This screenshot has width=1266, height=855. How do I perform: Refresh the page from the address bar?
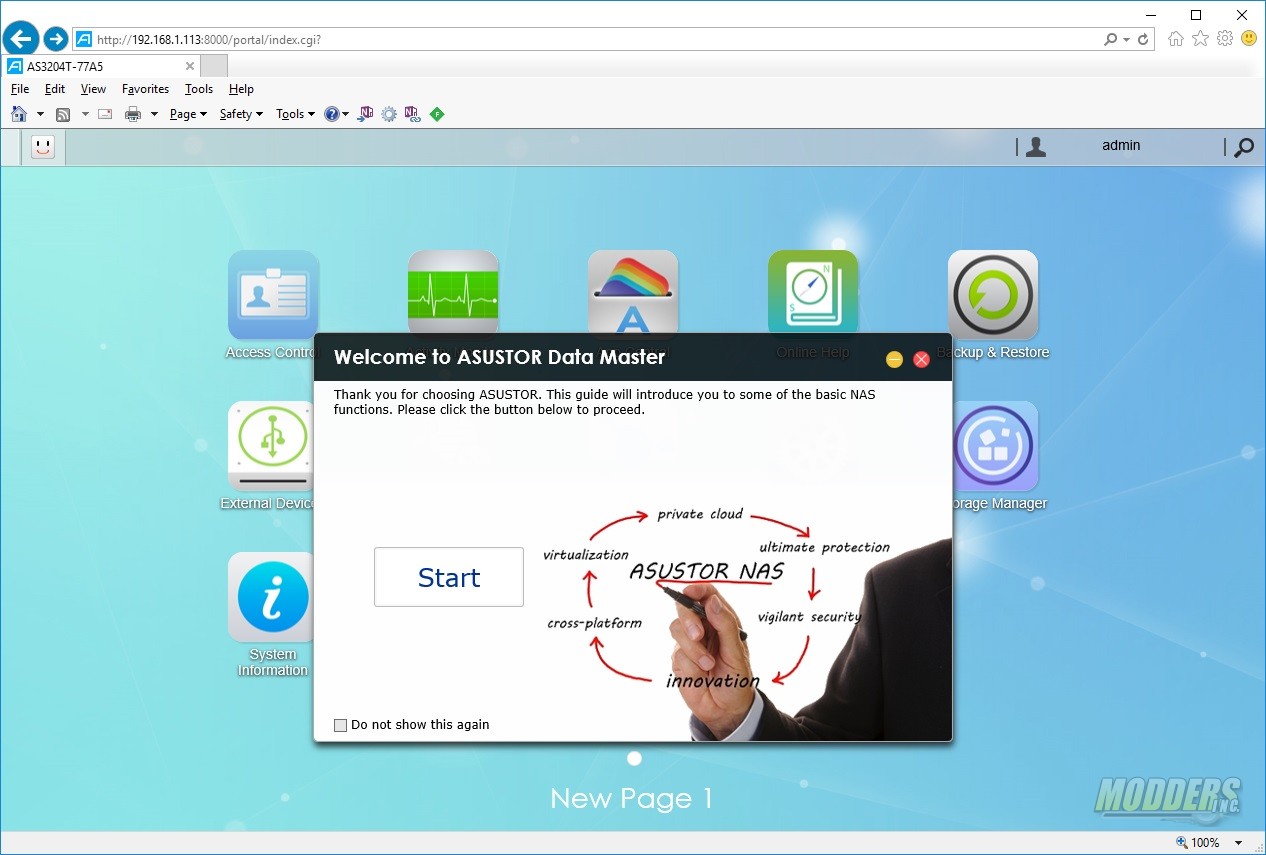click(x=1143, y=40)
